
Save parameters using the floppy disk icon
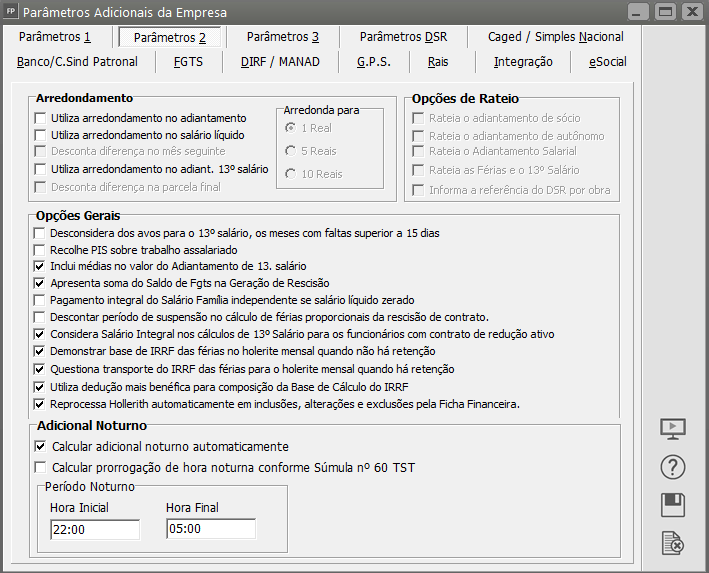tap(673, 505)
